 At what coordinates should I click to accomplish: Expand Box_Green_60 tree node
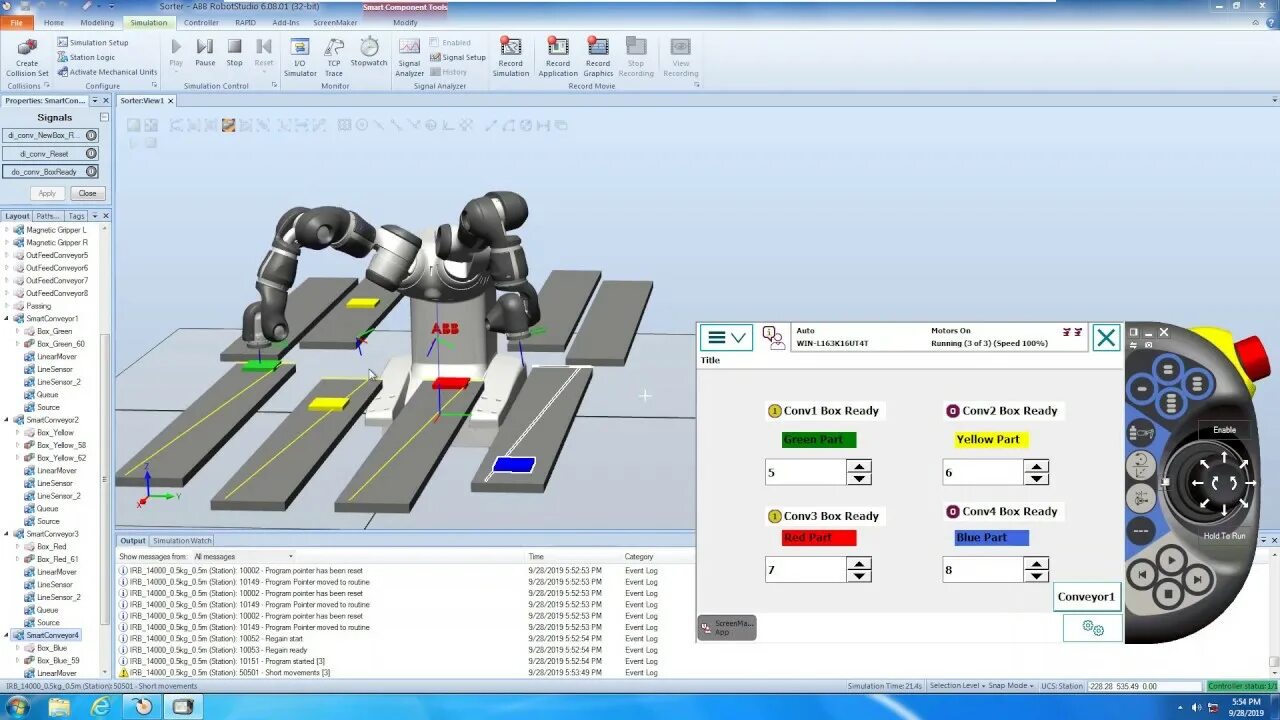coord(19,344)
